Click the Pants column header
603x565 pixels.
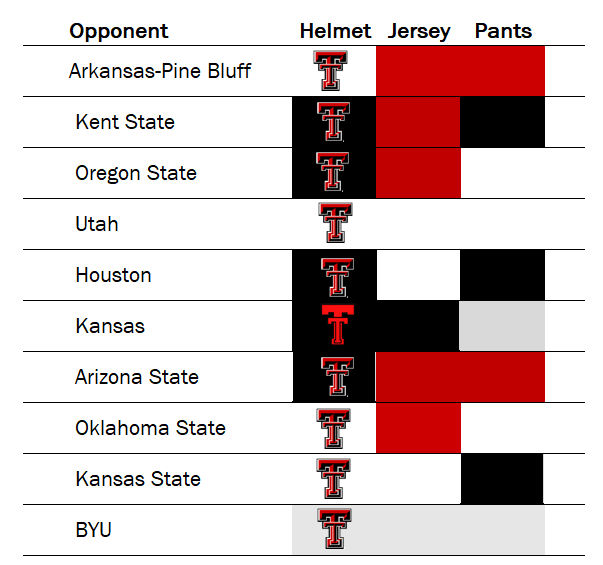(503, 31)
